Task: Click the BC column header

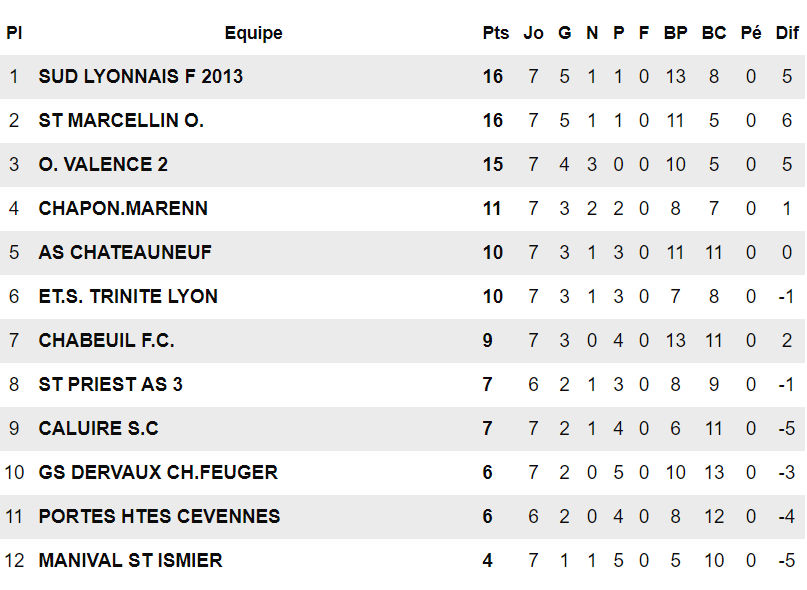Action: point(714,33)
